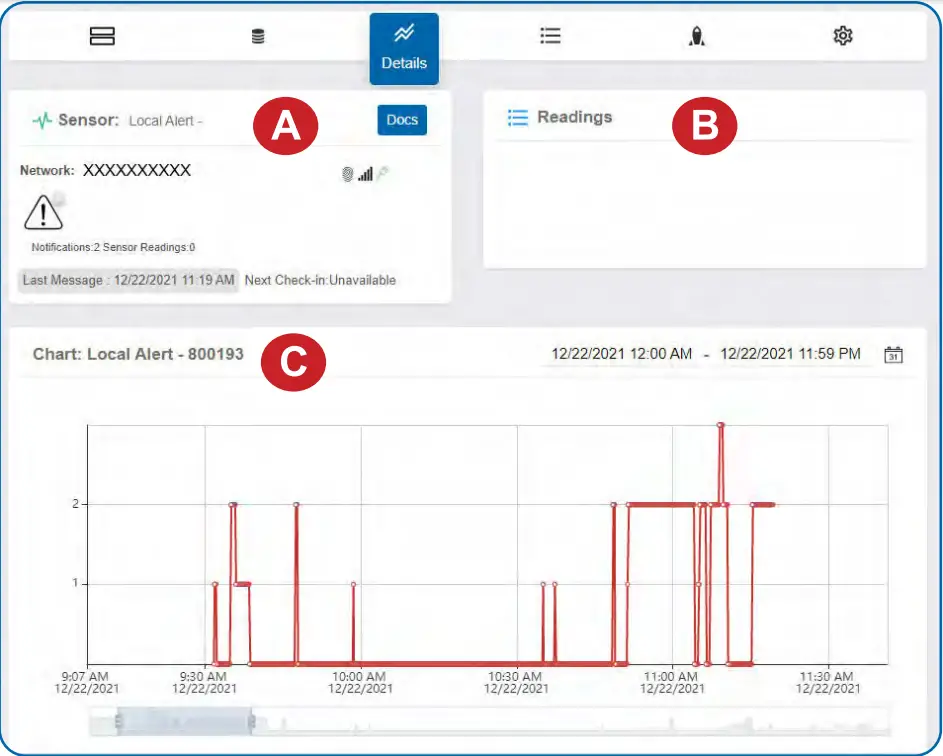Click the signal strength bars icon
This screenshot has height=756, width=943.
pyautogui.click(x=366, y=173)
